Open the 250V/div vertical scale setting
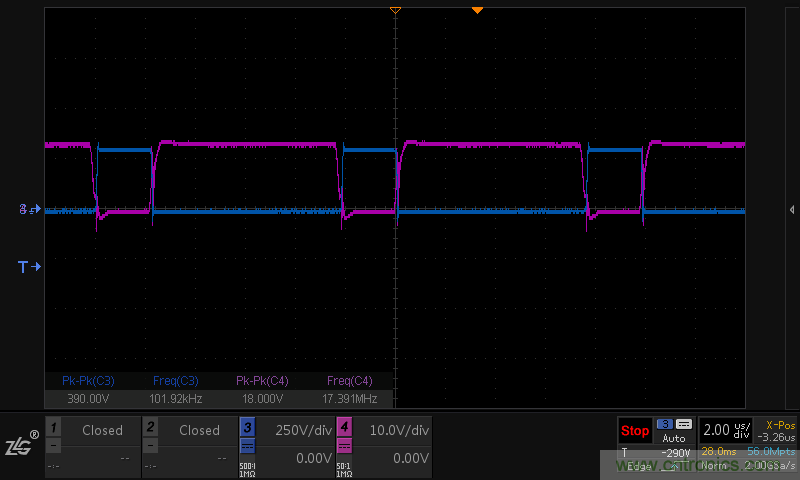Viewport: 800px width, 480px height. pos(302,430)
